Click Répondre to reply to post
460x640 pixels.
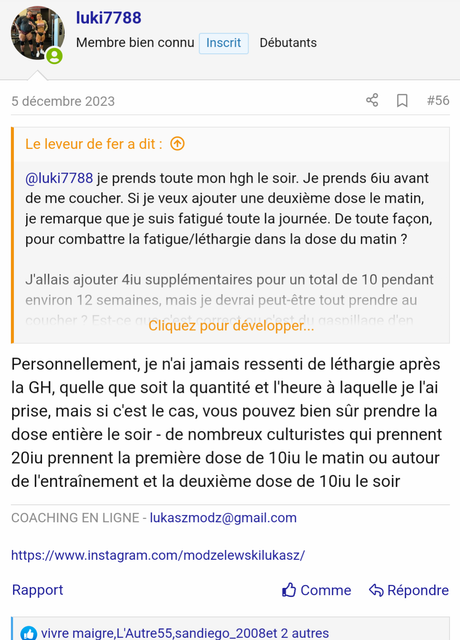418,590
